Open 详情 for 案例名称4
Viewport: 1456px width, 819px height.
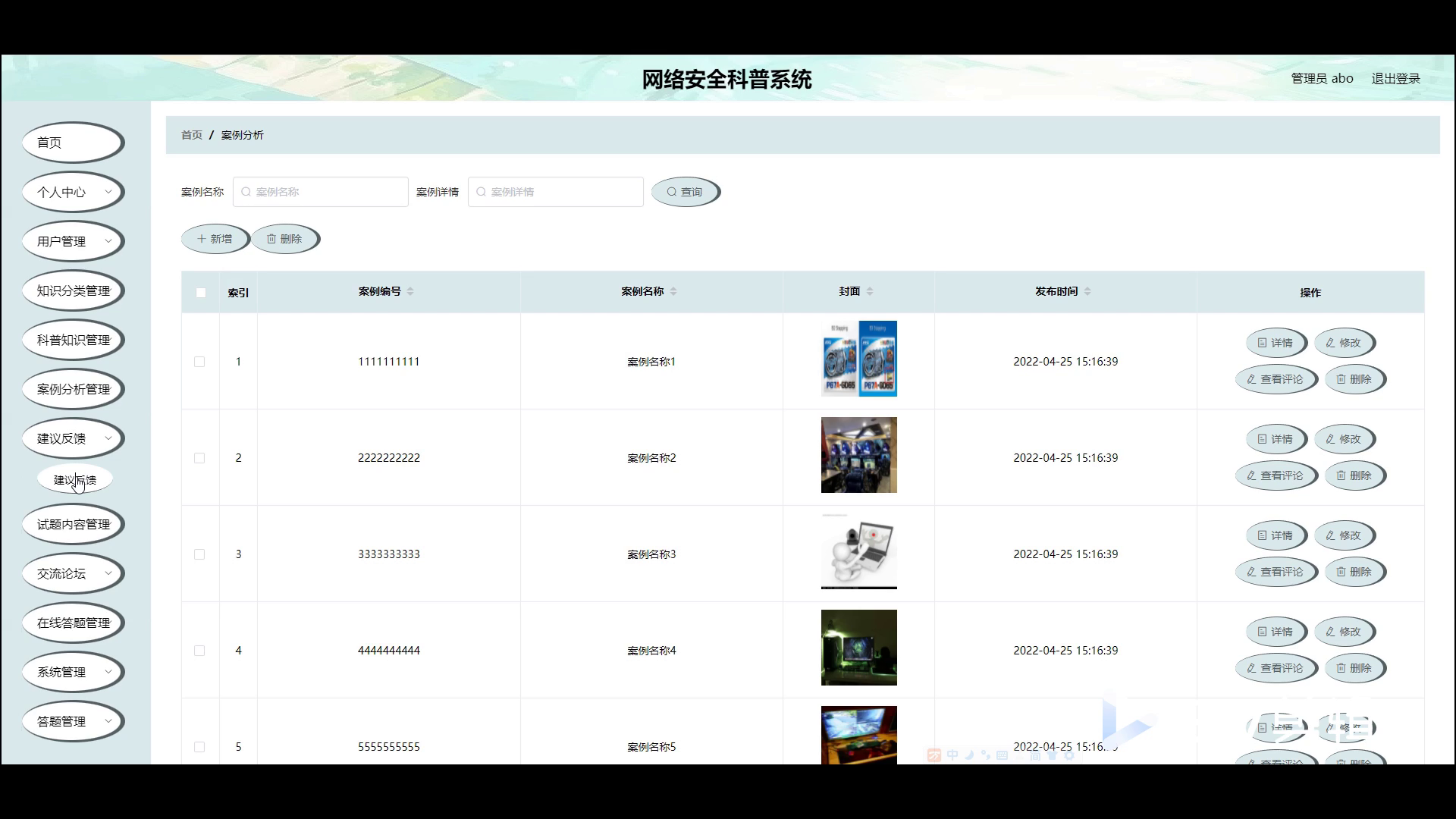tap(1276, 632)
